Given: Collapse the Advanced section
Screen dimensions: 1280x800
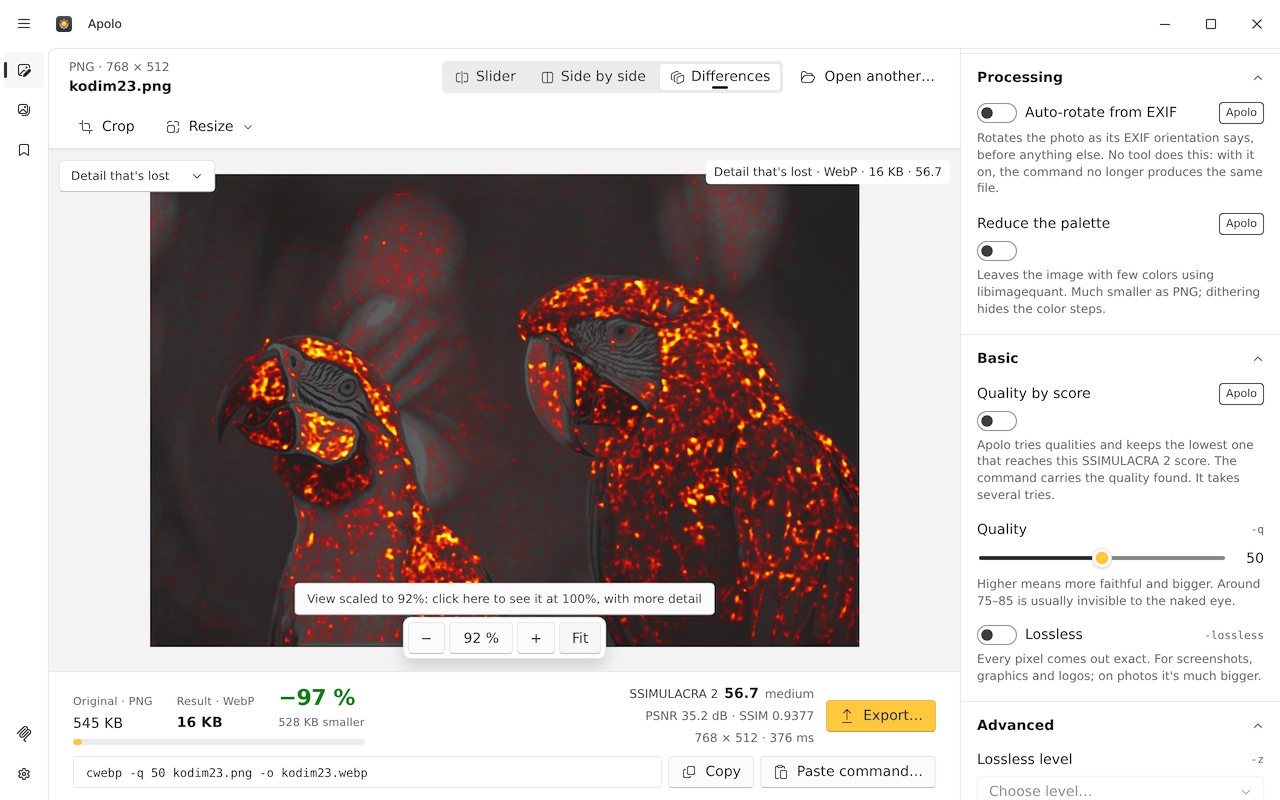Looking at the screenshot, I should click(x=1257, y=725).
